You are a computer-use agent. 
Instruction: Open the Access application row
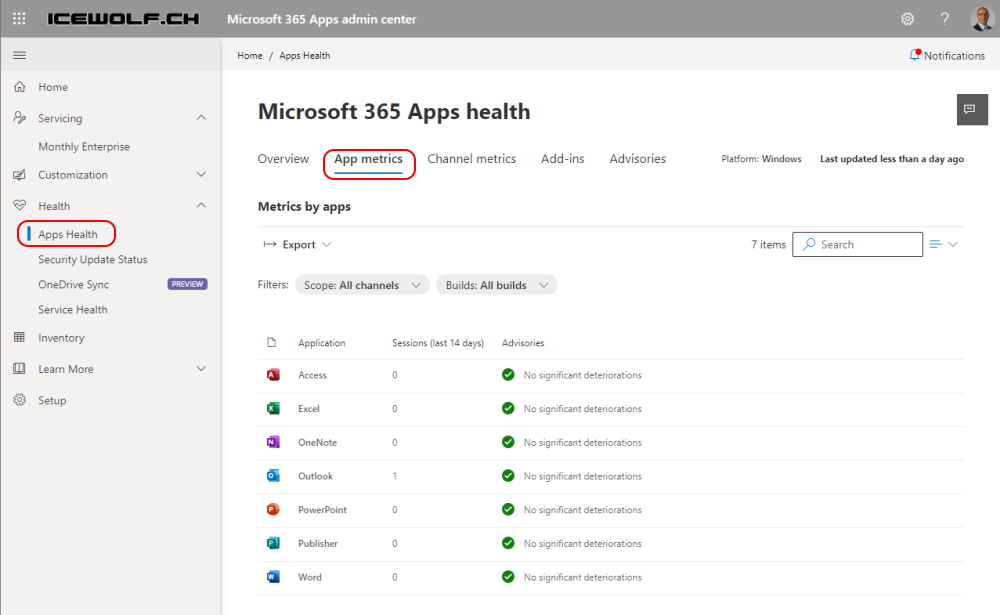pyautogui.click(x=610, y=375)
